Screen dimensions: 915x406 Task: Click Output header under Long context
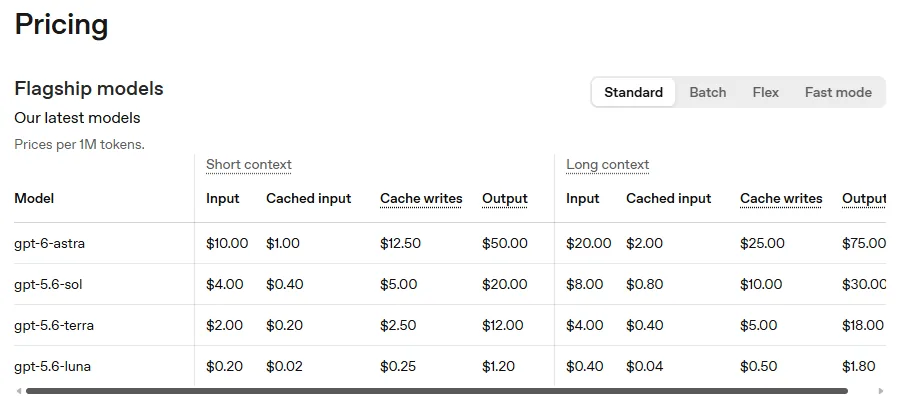pyautogui.click(x=864, y=198)
